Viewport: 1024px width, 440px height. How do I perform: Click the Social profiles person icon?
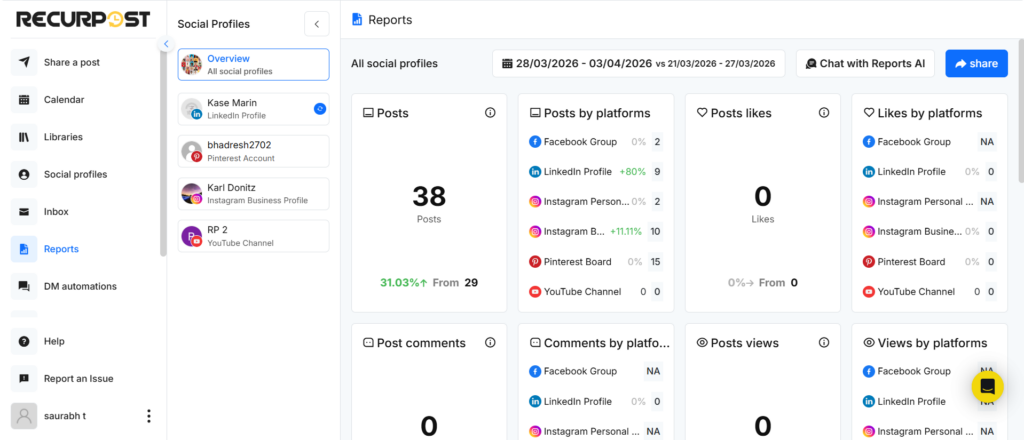[x=24, y=174]
